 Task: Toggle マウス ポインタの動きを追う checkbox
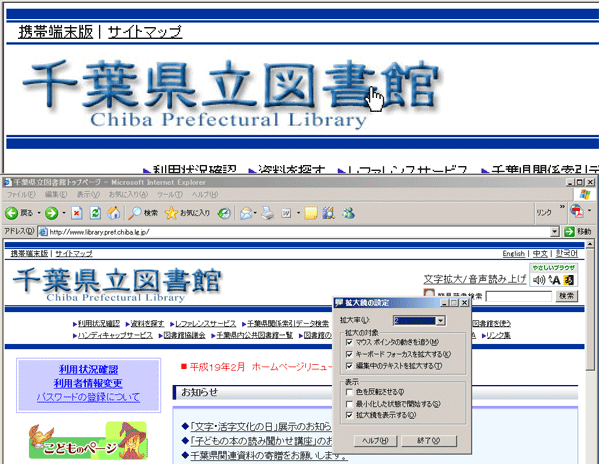tap(349, 342)
